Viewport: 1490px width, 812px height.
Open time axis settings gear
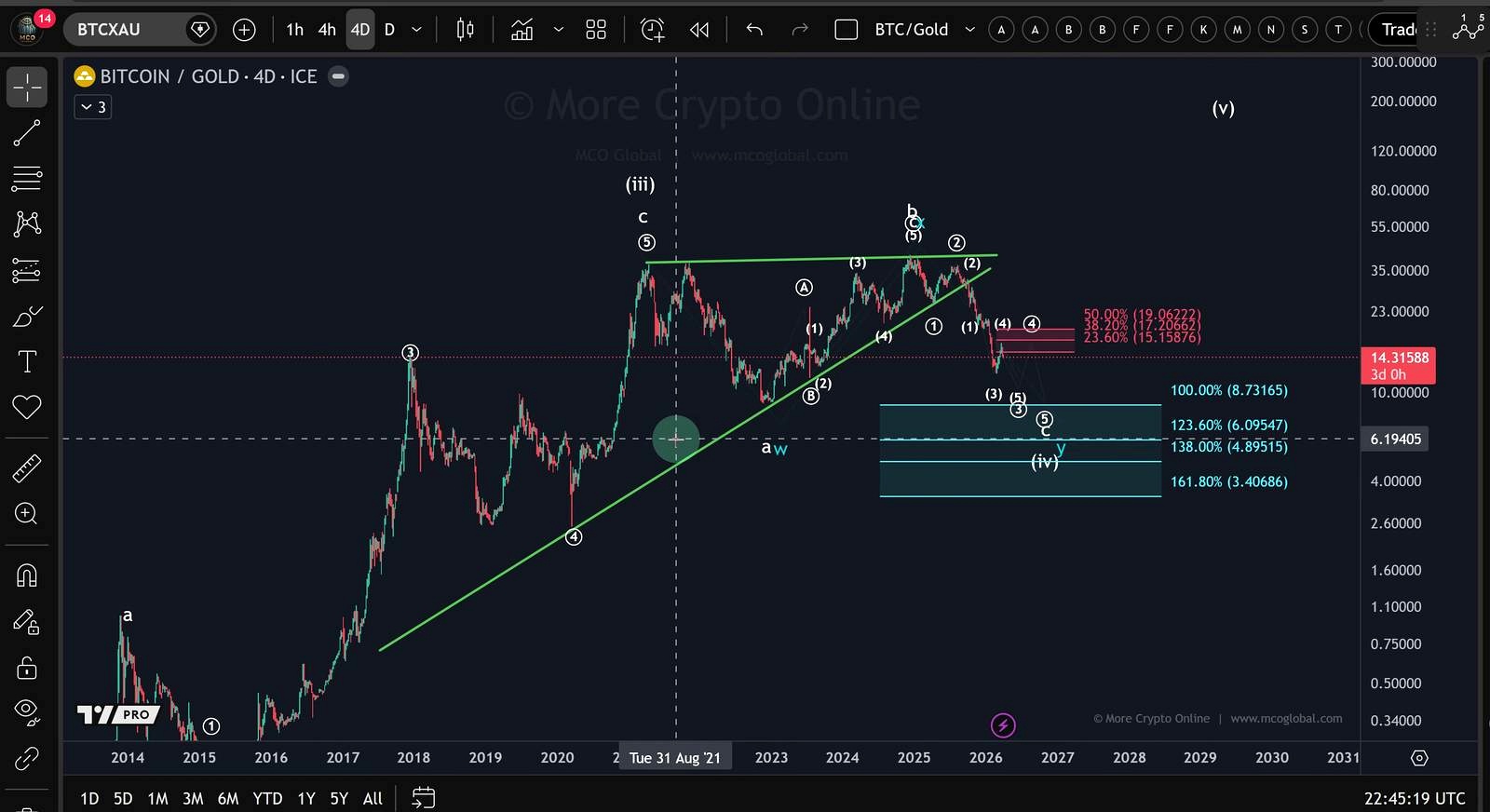pyautogui.click(x=1419, y=758)
